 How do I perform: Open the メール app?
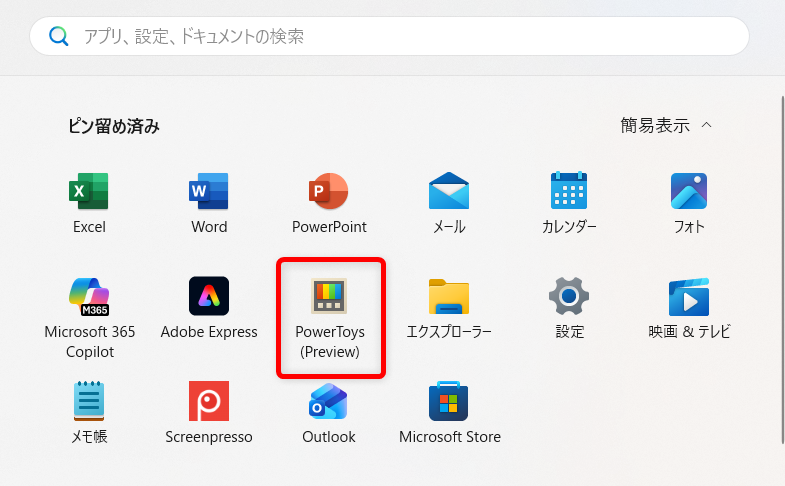tap(449, 203)
